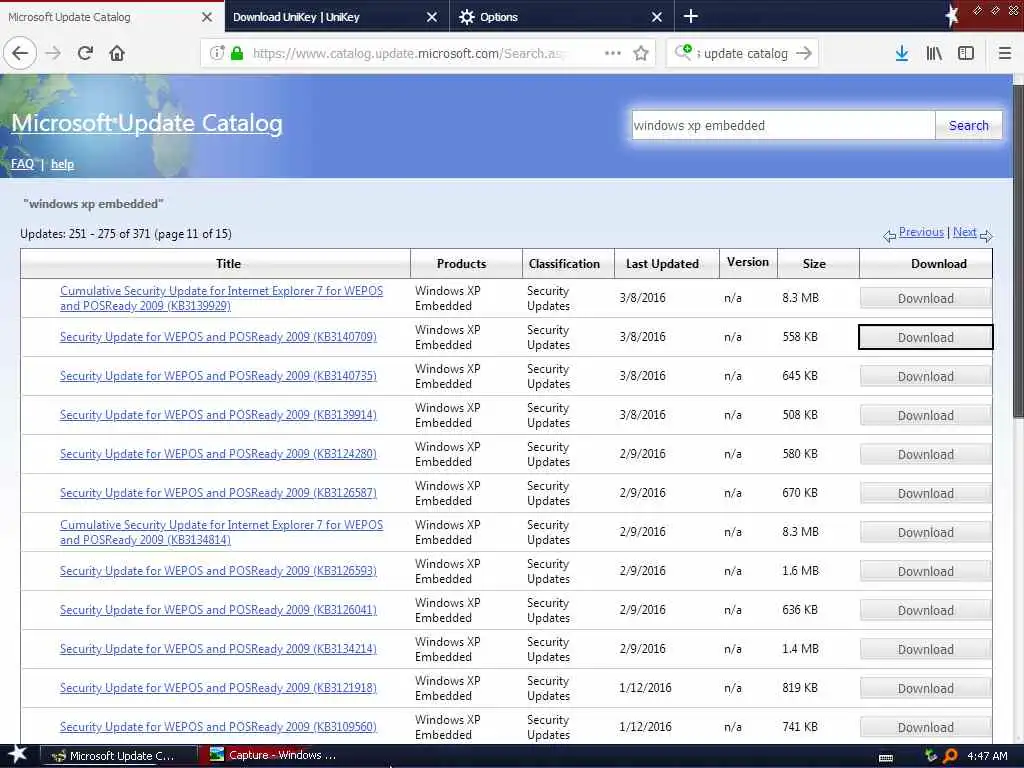Focus the catalog search text box

tap(782, 125)
